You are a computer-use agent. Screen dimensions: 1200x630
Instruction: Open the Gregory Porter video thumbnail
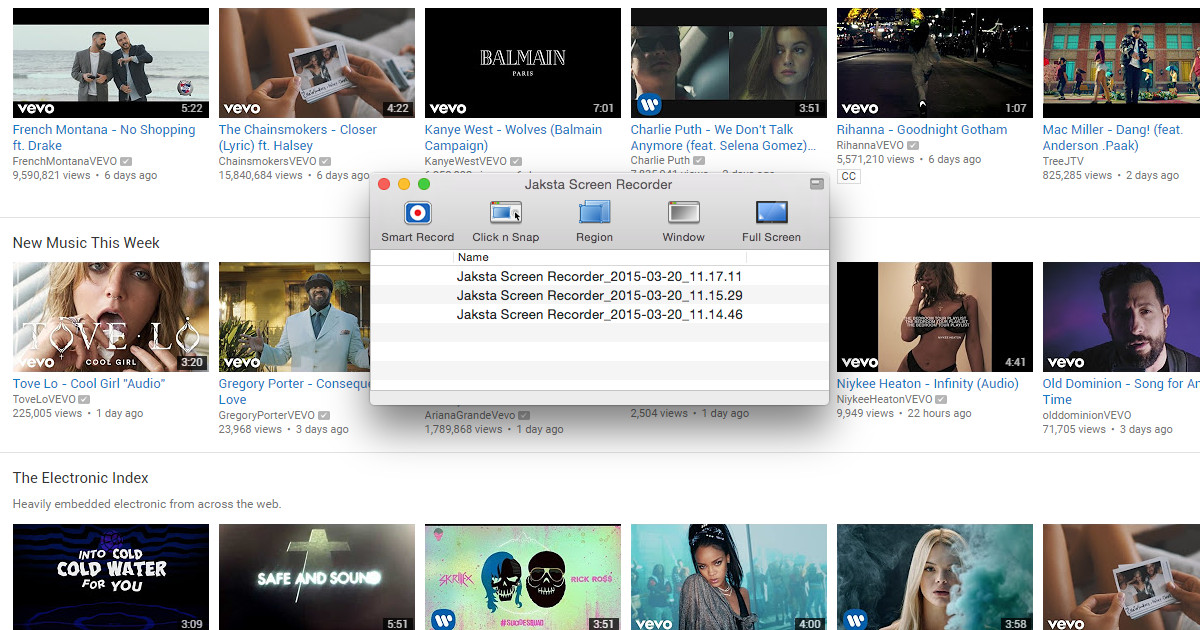pyautogui.click(x=294, y=317)
